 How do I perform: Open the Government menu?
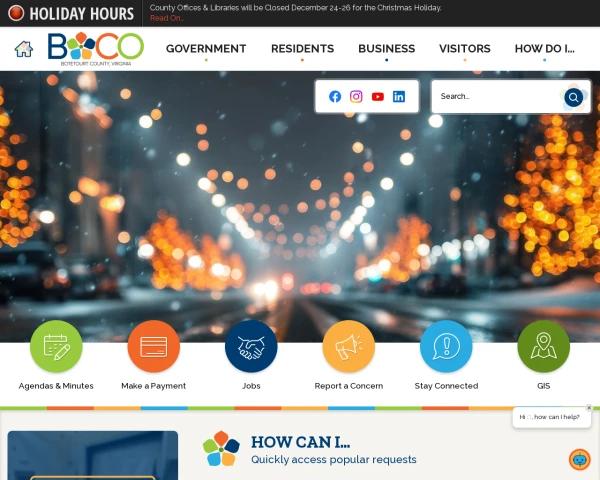pyautogui.click(x=206, y=49)
